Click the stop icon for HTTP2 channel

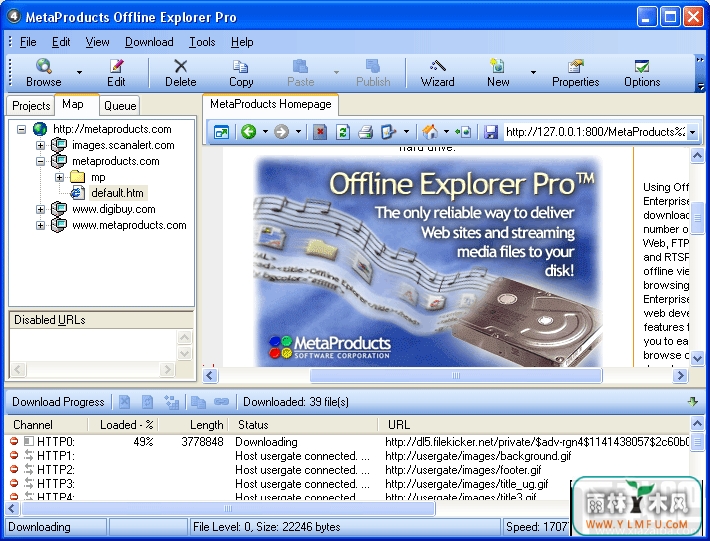(x=14, y=469)
